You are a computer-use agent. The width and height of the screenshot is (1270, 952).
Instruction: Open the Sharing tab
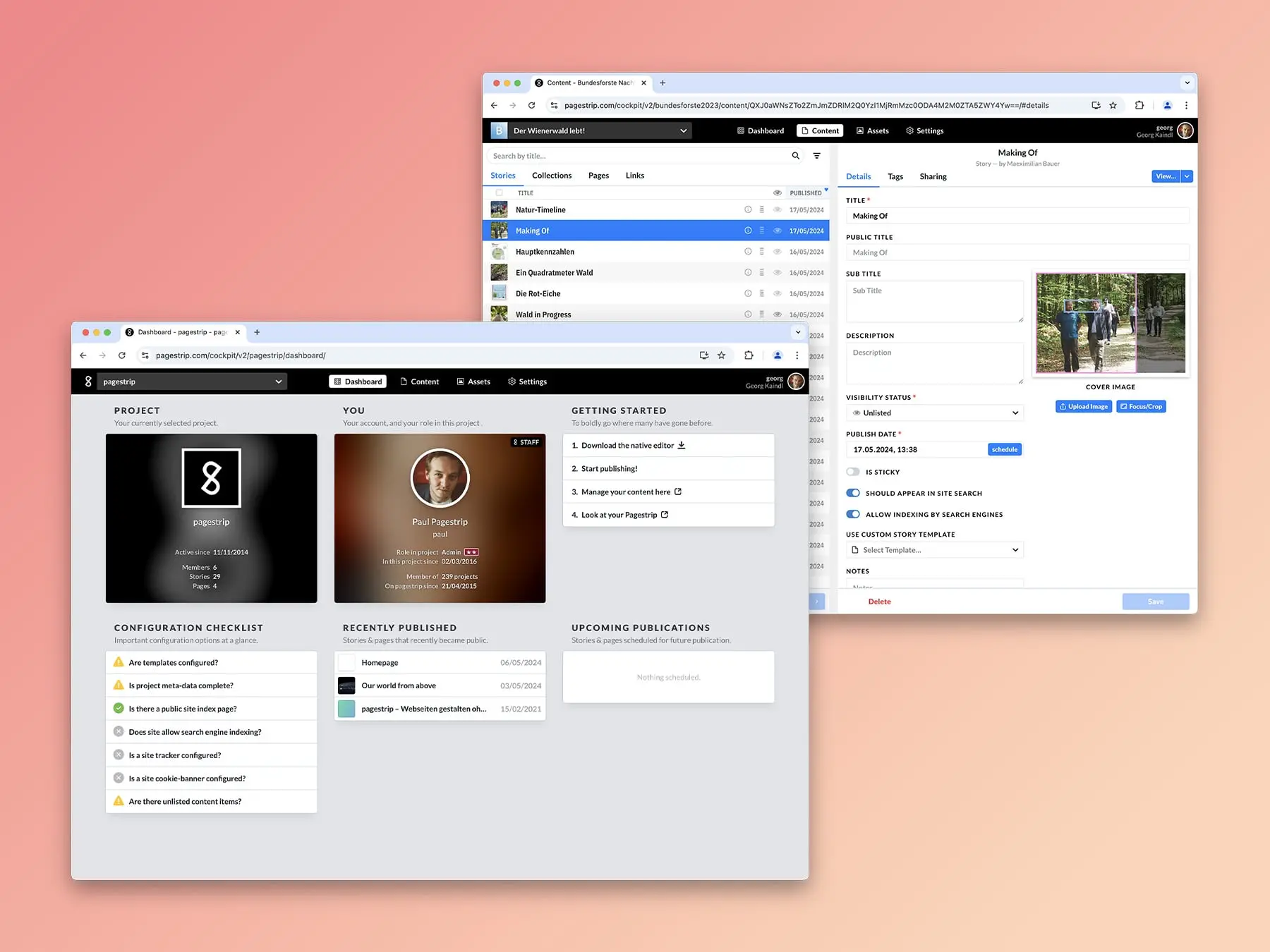pyautogui.click(x=933, y=176)
